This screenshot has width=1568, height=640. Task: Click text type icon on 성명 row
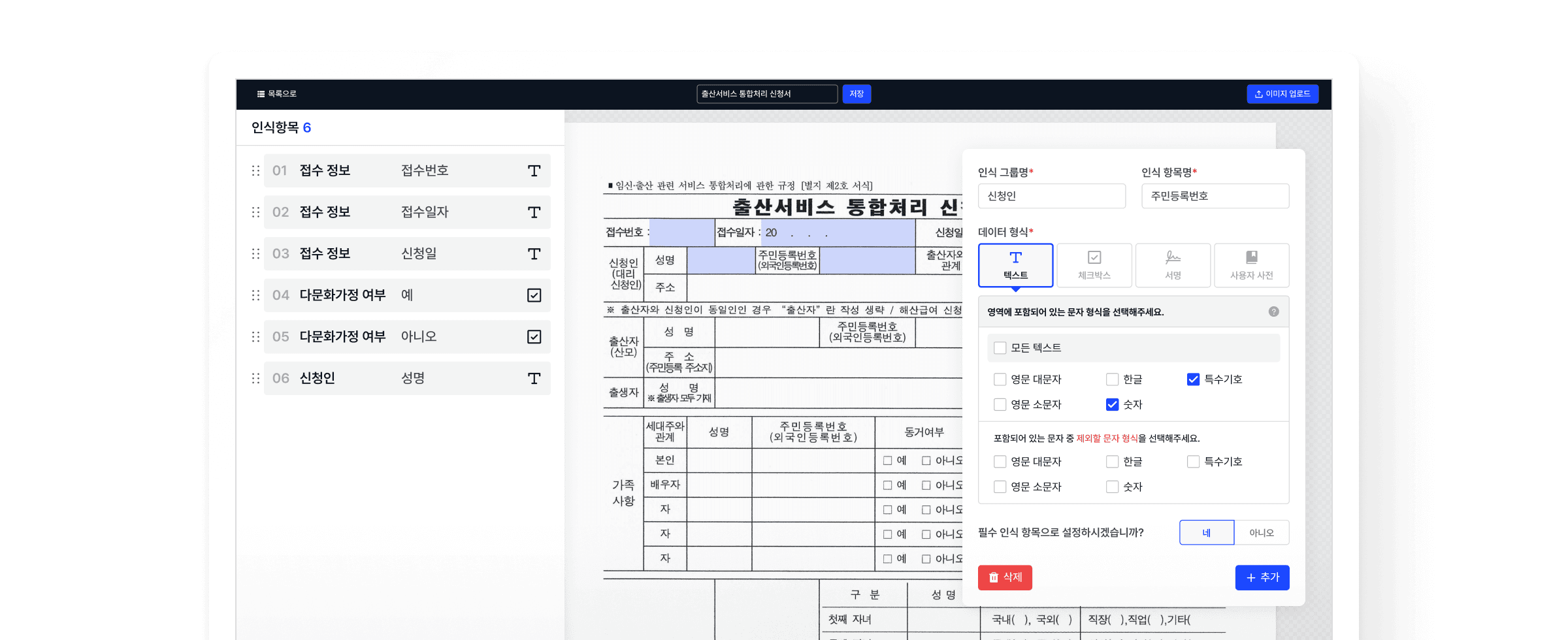pos(534,378)
